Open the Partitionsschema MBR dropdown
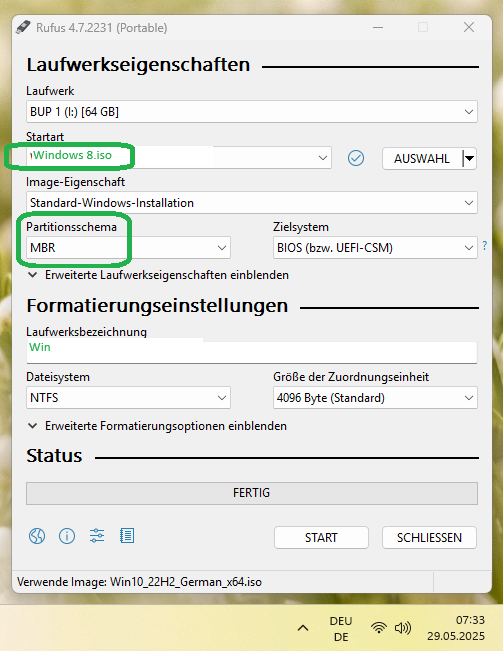This screenshot has height=651, width=503. tap(128, 248)
